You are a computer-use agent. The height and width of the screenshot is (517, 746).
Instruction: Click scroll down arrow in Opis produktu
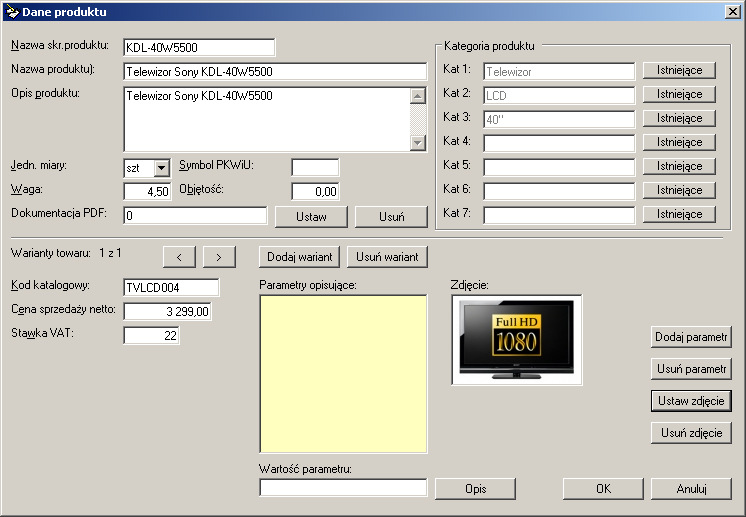418,142
